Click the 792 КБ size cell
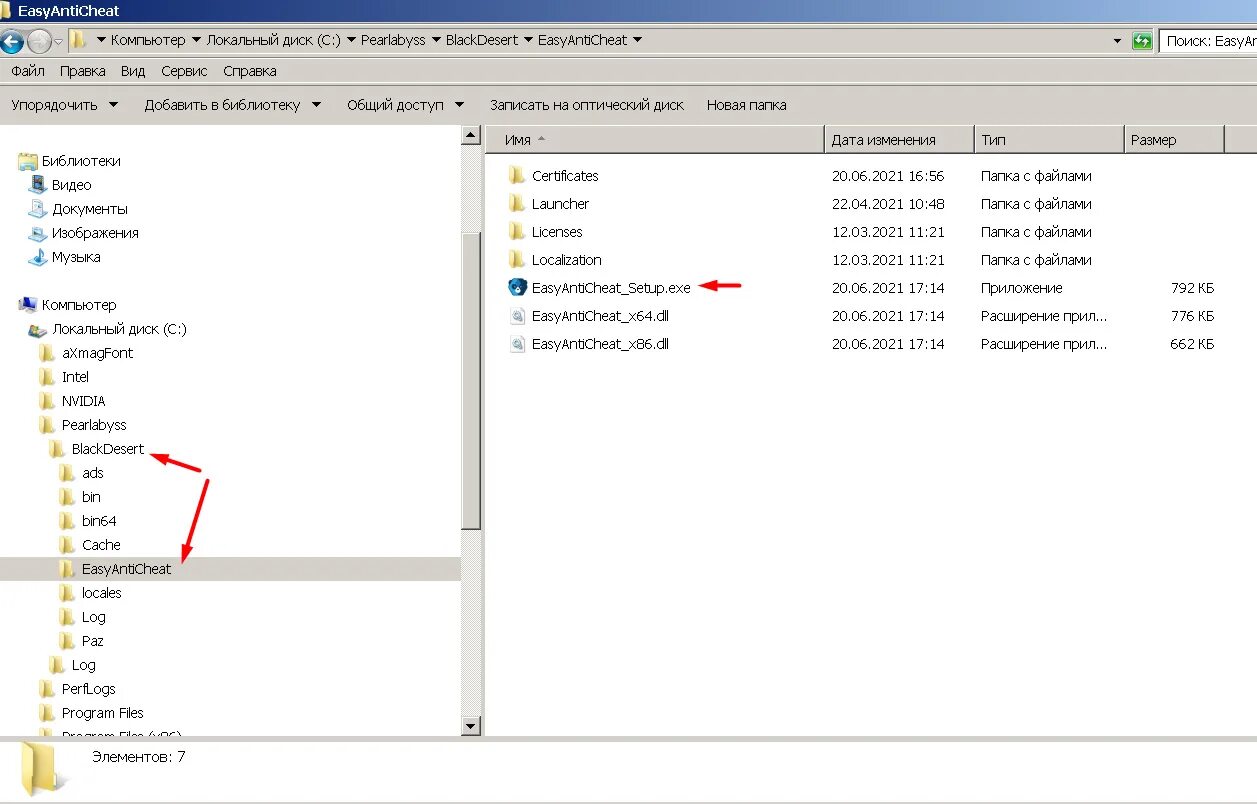1257x804 pixels. pos(1192,288)
